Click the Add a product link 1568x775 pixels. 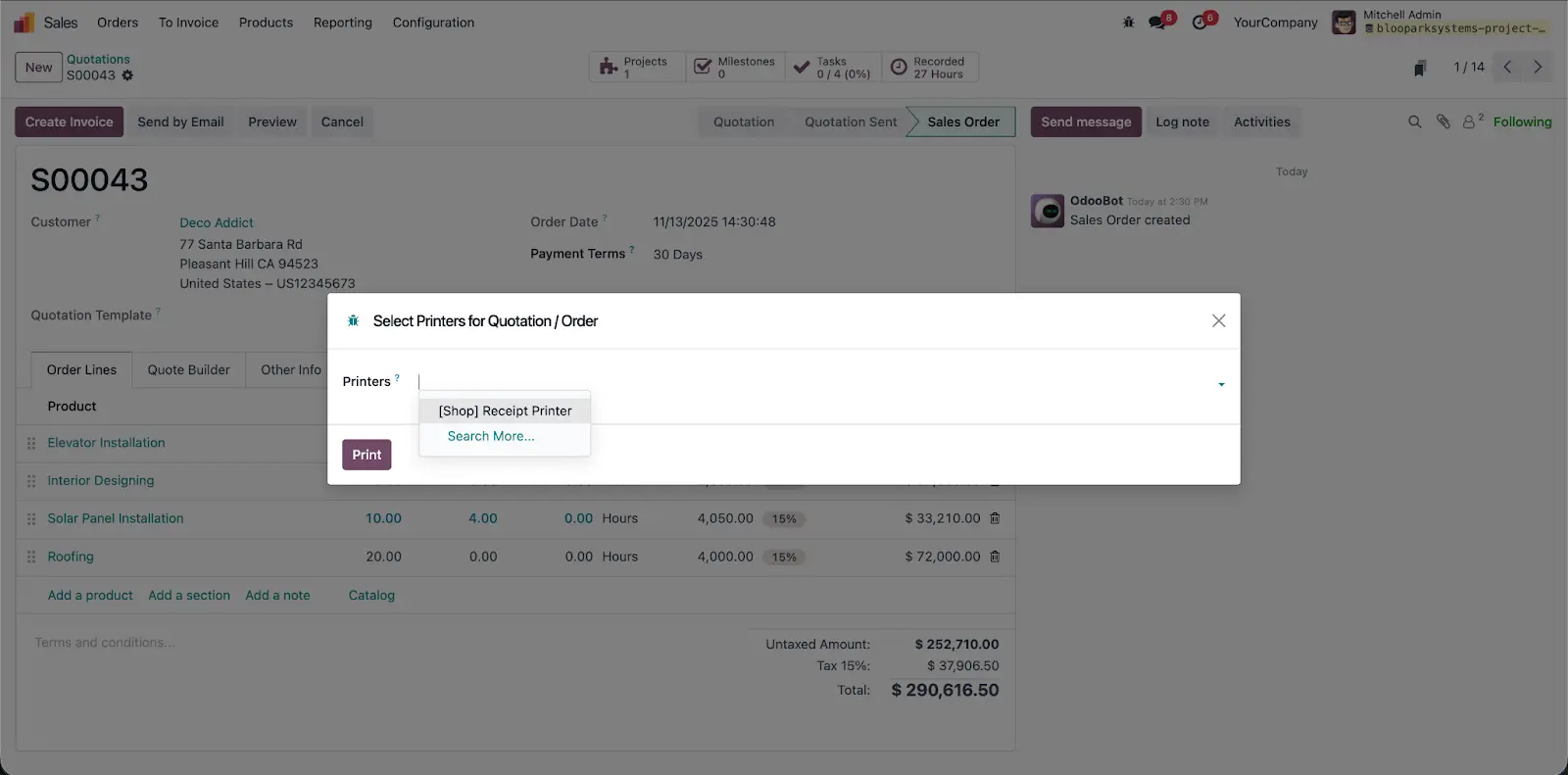click(x=90, y=595)
